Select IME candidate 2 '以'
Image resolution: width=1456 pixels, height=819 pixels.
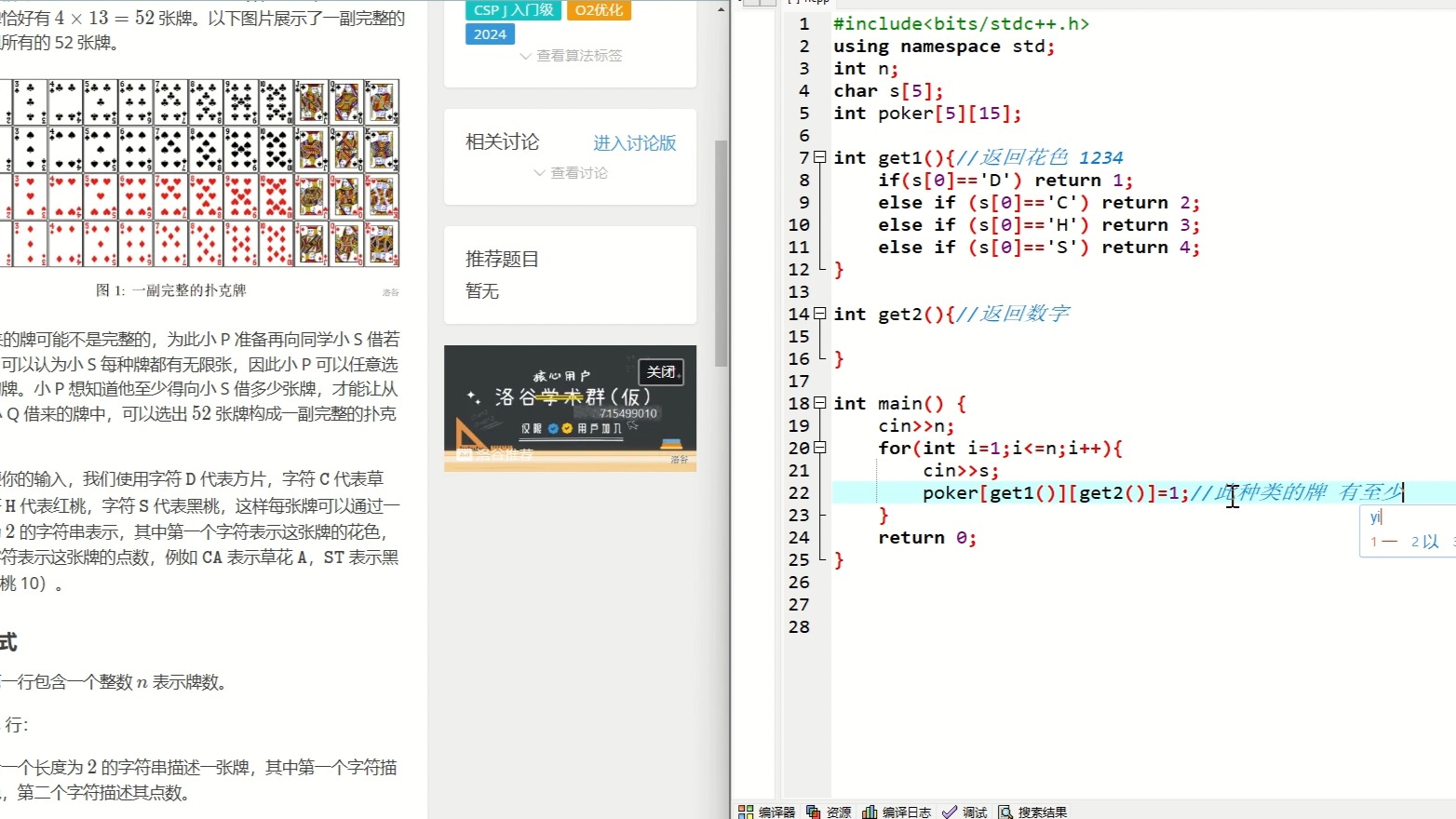(x=1425, y=542)
